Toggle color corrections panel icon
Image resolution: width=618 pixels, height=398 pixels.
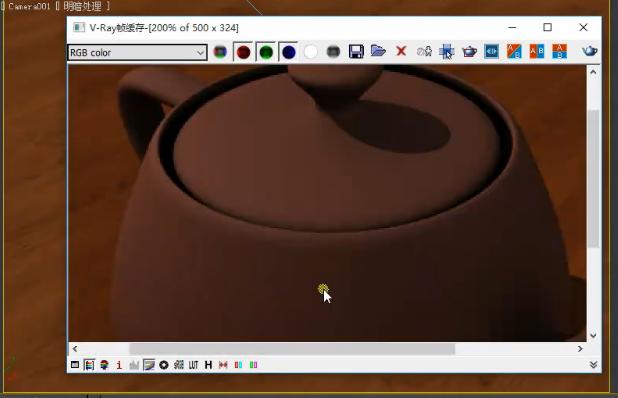coord(89,365)
